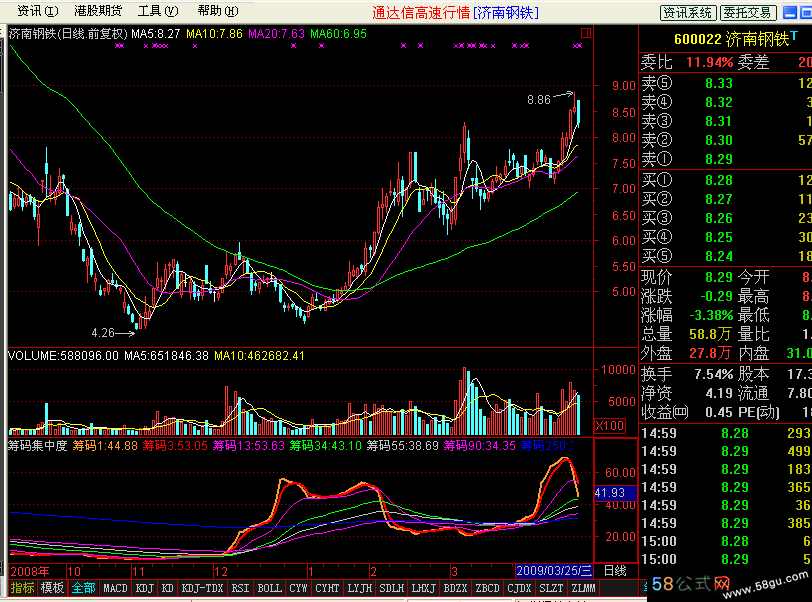Click the 日线 period label

(x=616, y=570)
